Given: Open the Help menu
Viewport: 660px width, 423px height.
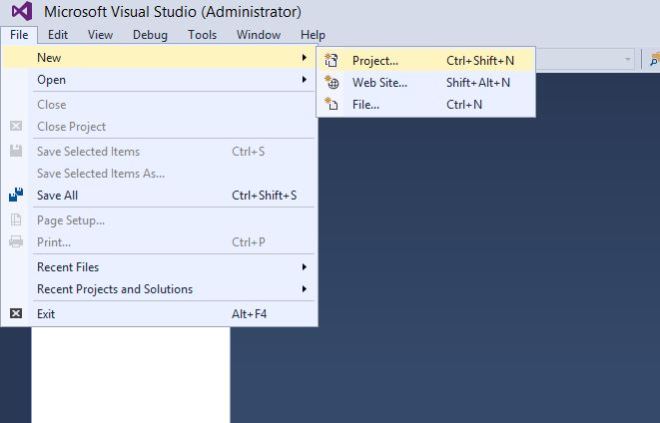Looking at the screenshot, I should (313, 35).
